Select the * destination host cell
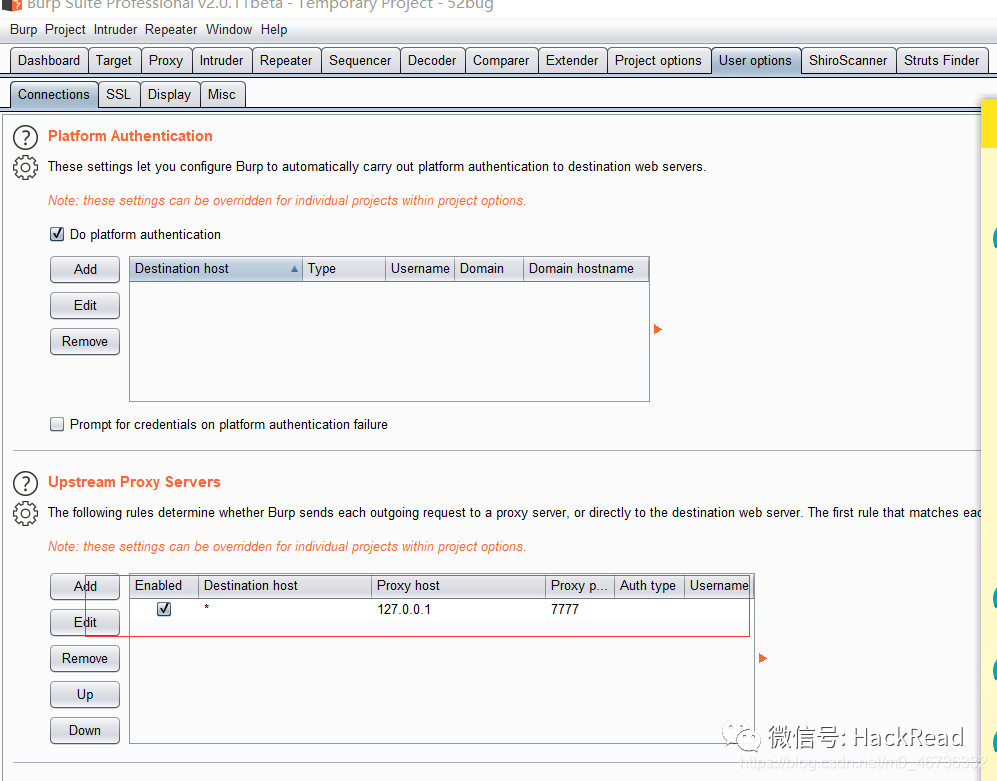This screenshot has height=781, width=997. click(285, 609)
